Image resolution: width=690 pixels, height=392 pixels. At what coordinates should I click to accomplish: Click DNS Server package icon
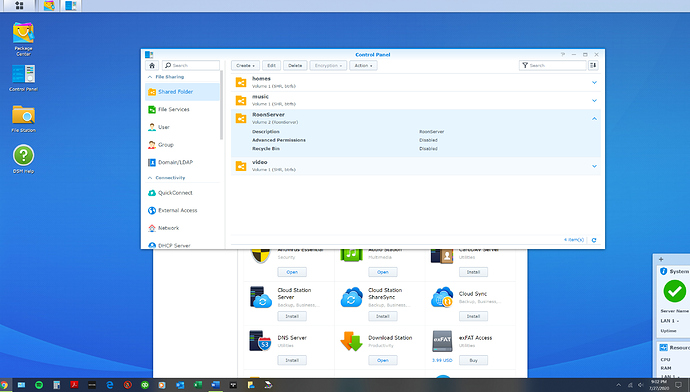click(260, 341)
